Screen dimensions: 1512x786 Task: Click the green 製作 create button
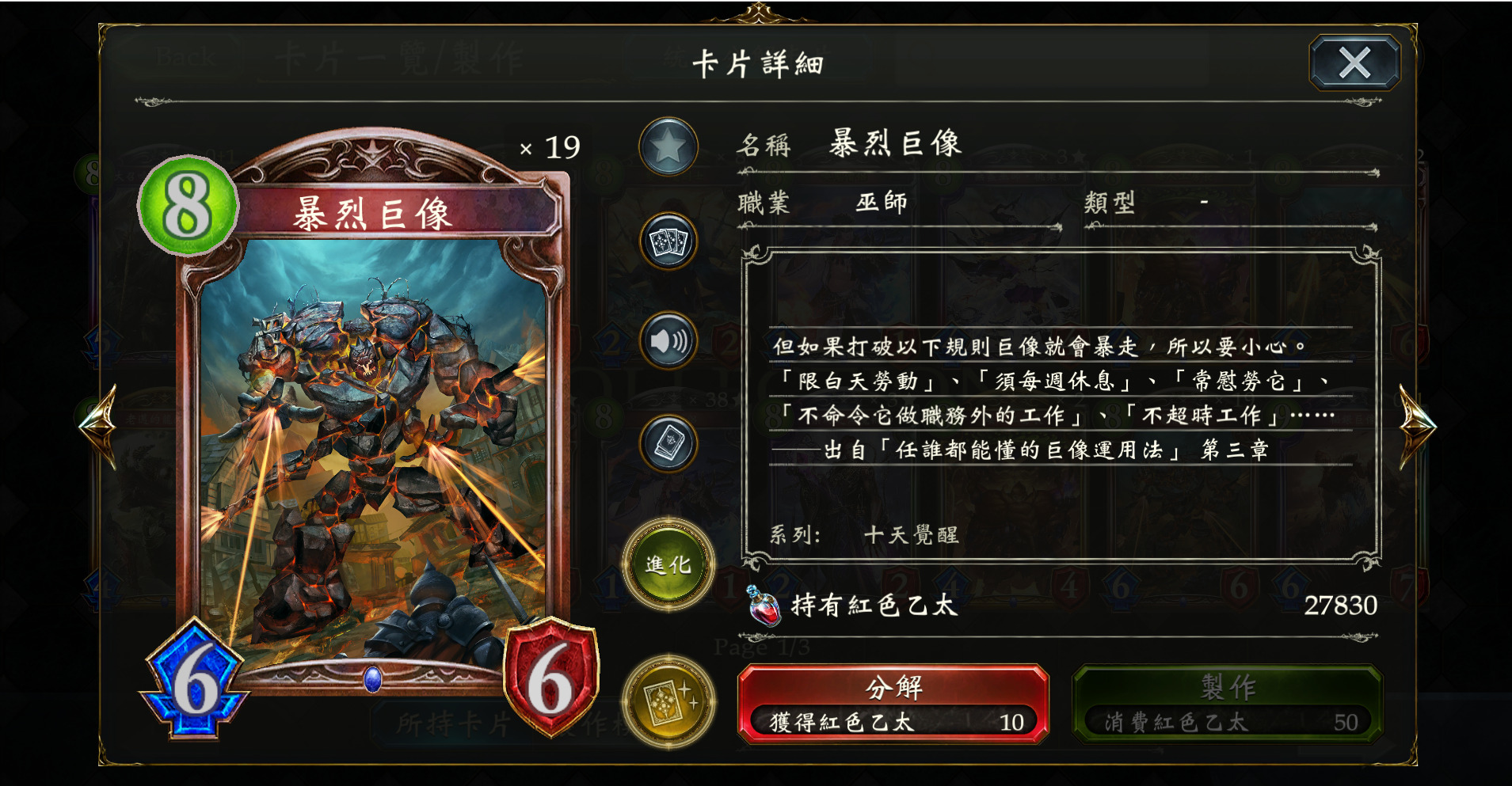[1228, 704]
